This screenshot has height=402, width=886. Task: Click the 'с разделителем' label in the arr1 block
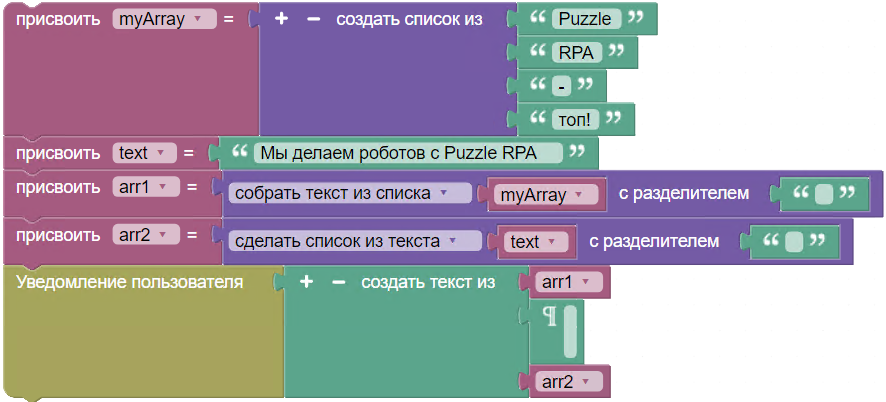click(684, 193)
